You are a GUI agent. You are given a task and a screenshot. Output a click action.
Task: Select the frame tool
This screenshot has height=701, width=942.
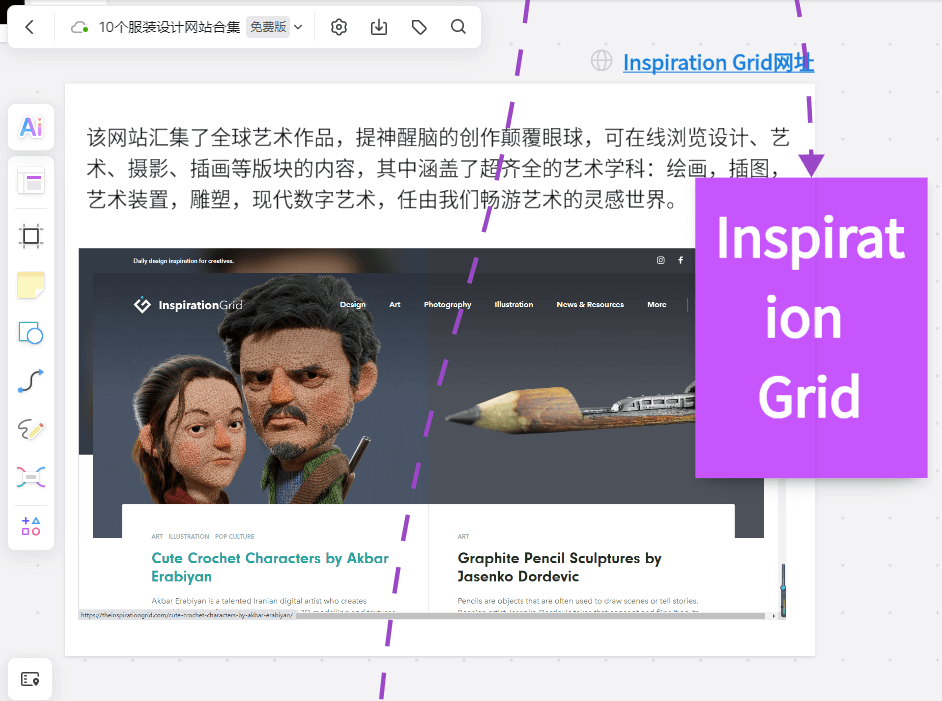click(x=31, y=236)
